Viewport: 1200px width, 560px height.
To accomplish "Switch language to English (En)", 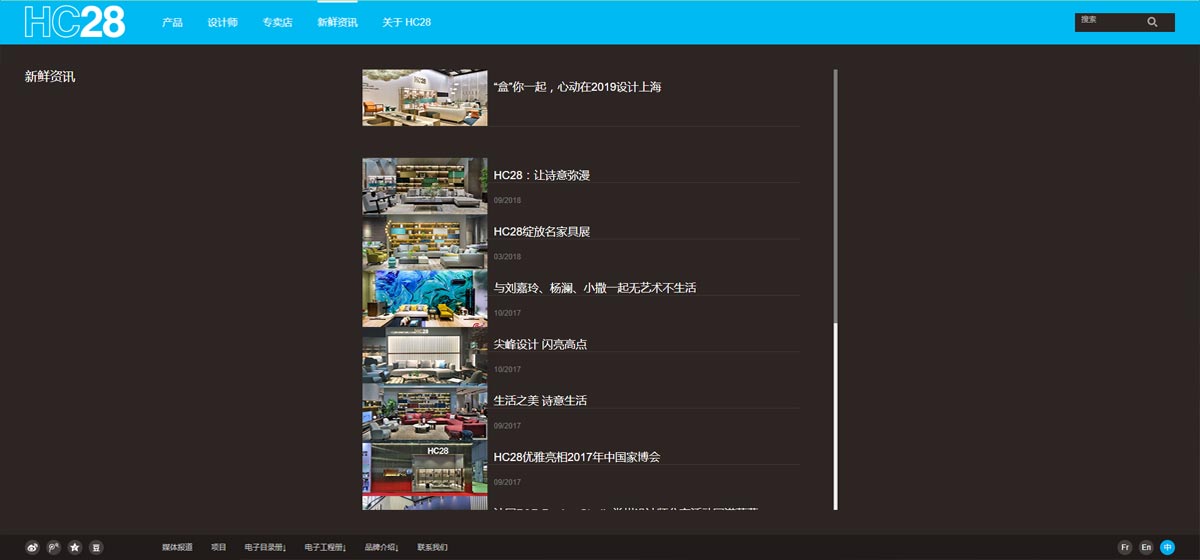I will point(1146,547).
